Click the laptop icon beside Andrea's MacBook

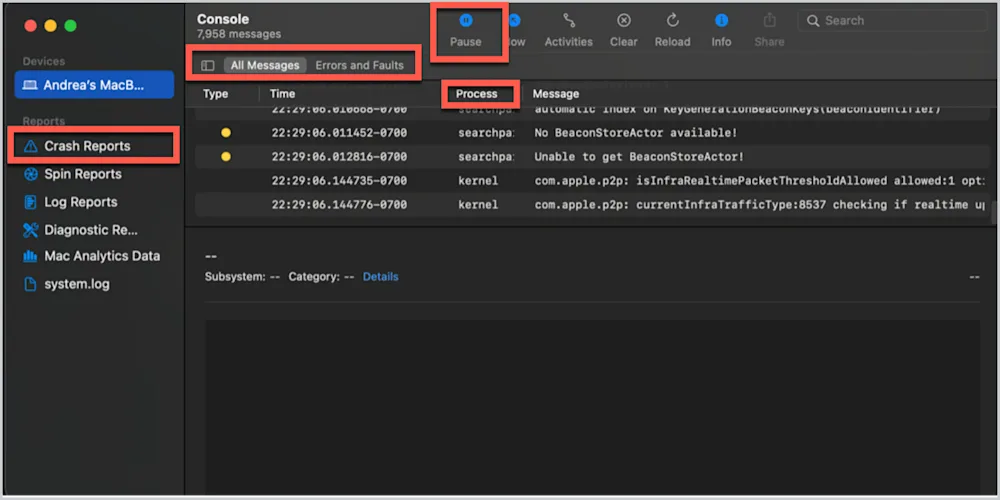[30, 85]
